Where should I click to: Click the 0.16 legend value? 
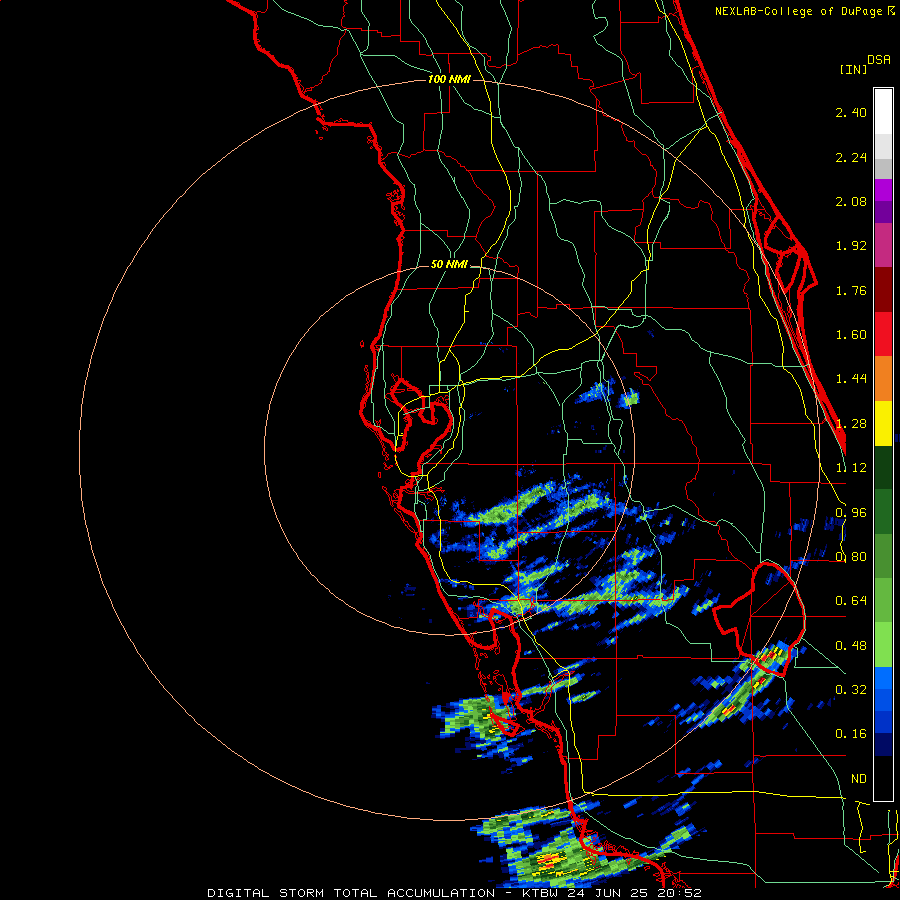coord(851,734)
